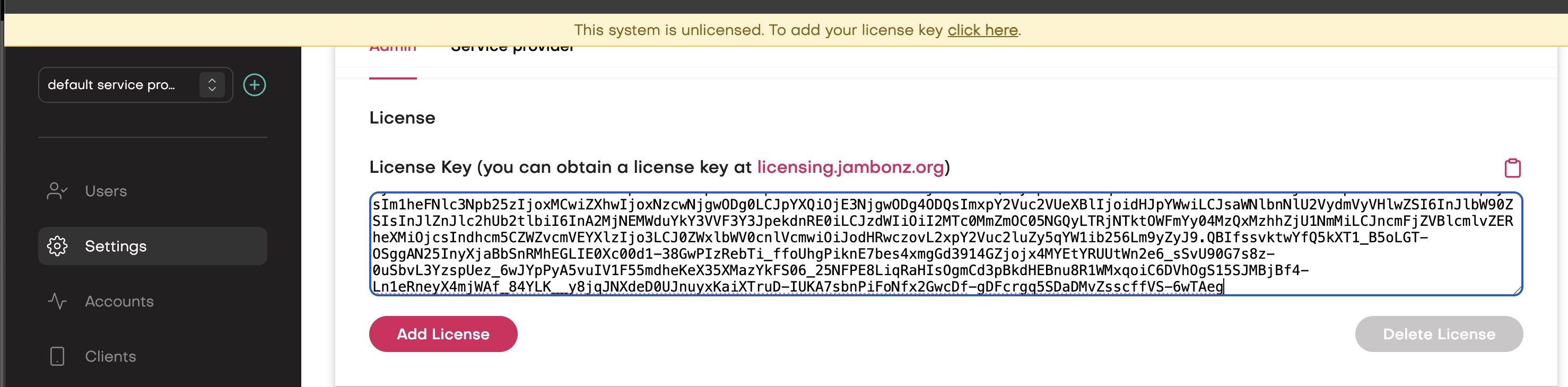
Task: Select the Clients phone icon
Action: (57, 356)
